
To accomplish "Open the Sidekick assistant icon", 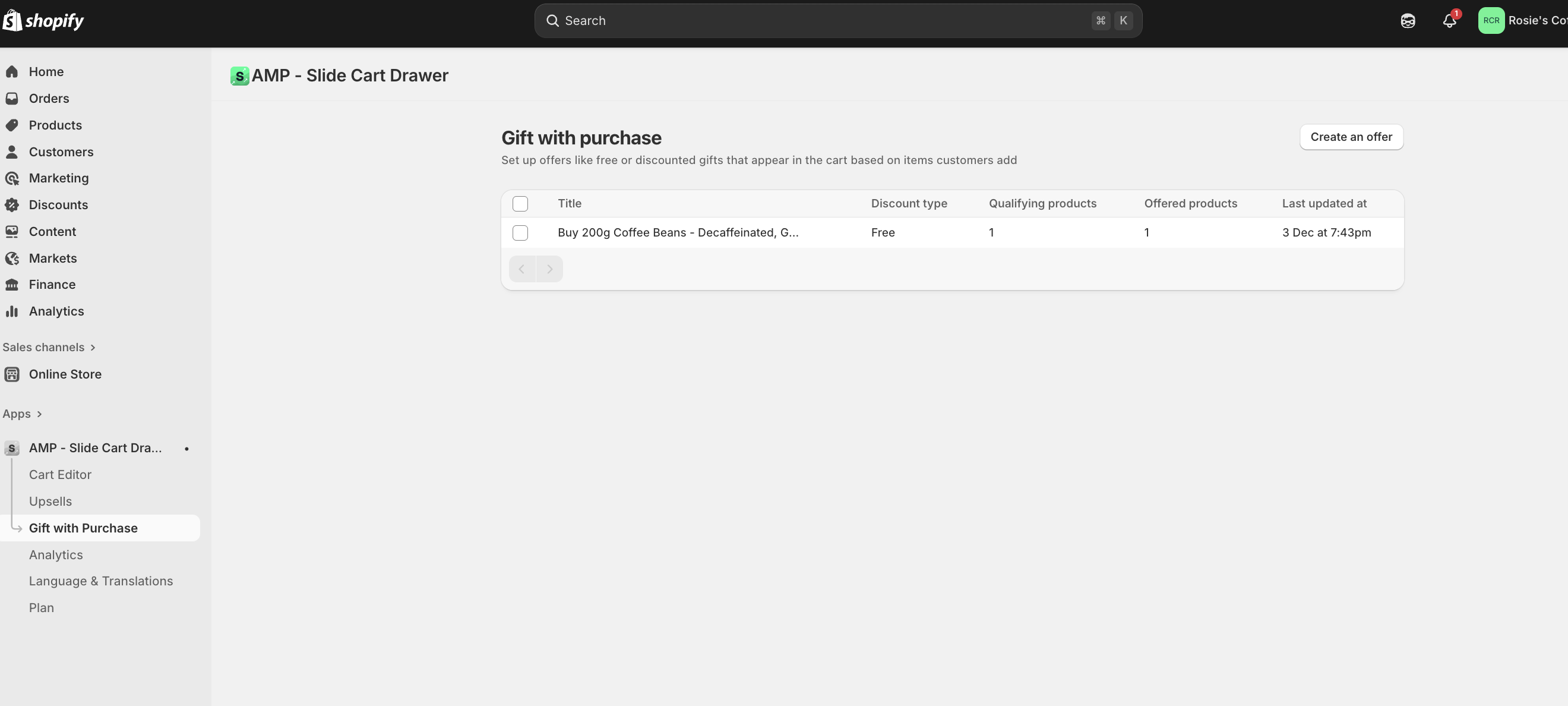I will pyautogui.click(x=1407, y=21).
